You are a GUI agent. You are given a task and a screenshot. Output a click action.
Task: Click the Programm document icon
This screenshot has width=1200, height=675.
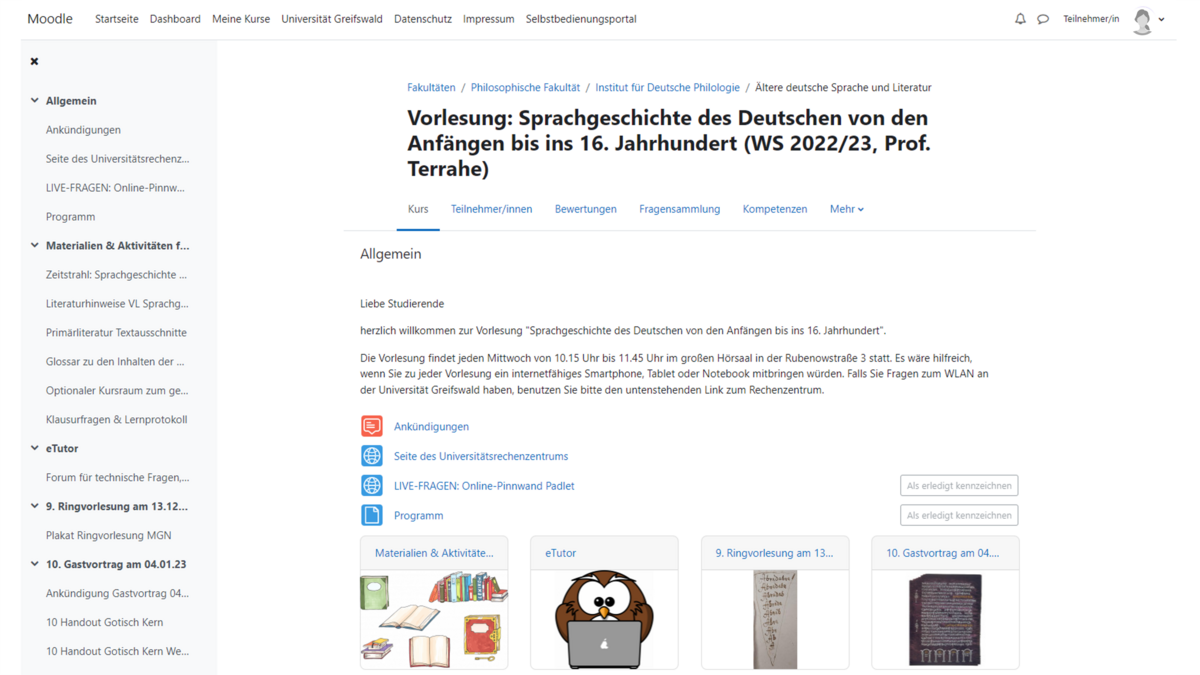click(x=372, y=515)
